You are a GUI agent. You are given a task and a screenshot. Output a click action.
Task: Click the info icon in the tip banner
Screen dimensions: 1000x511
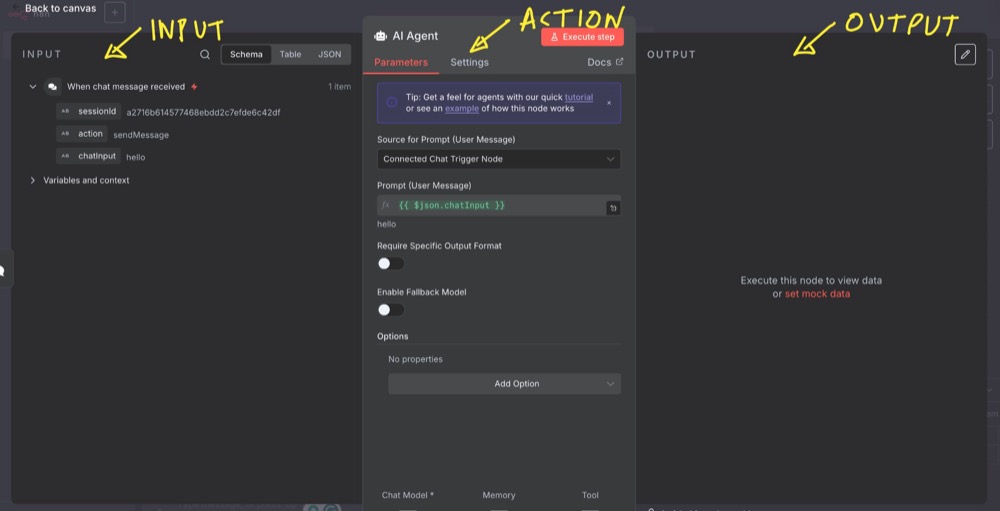(x=392, y=102)
